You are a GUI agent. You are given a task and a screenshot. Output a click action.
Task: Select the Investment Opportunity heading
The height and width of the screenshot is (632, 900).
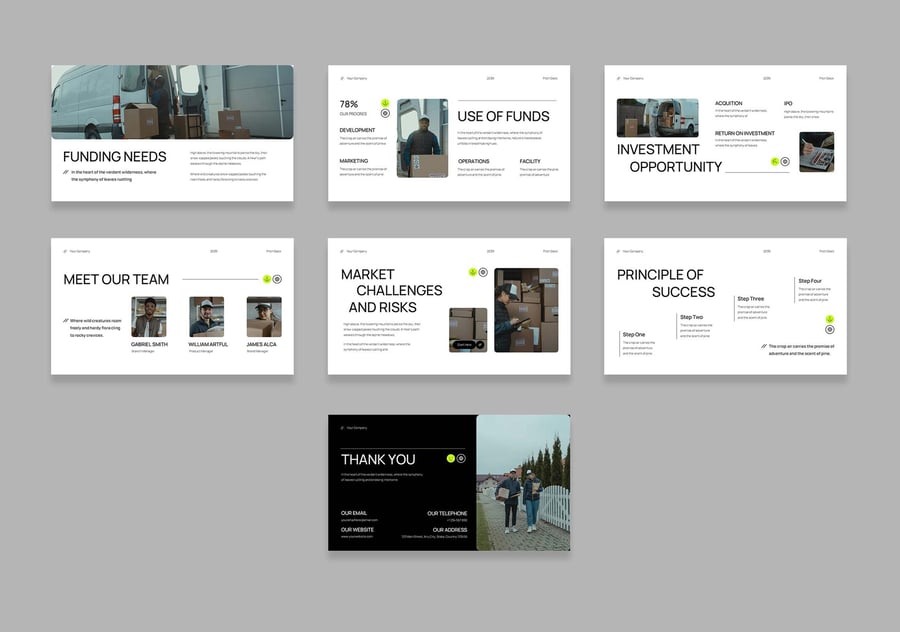670,158
